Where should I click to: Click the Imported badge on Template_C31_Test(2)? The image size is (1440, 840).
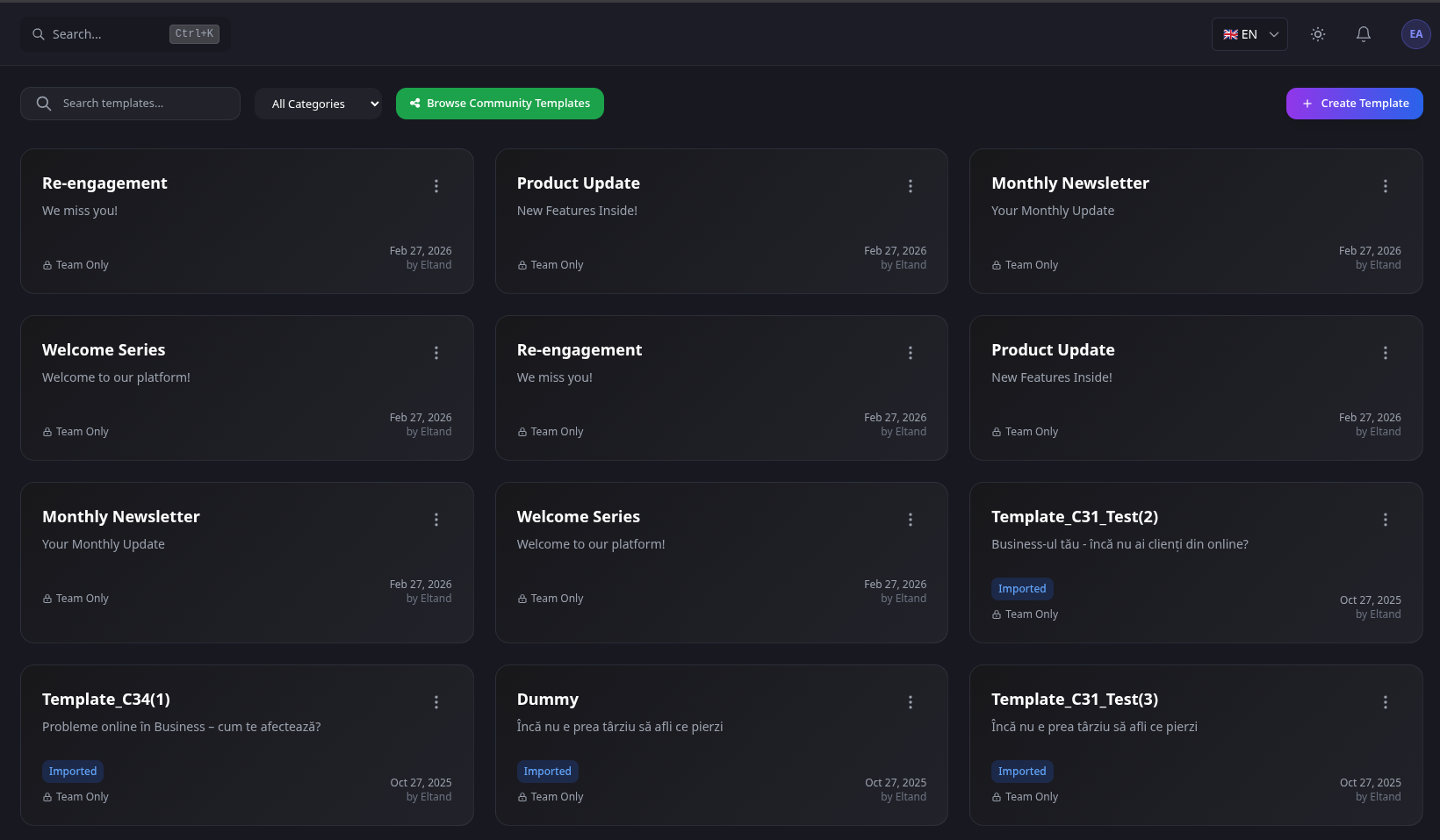(1022, 588)
